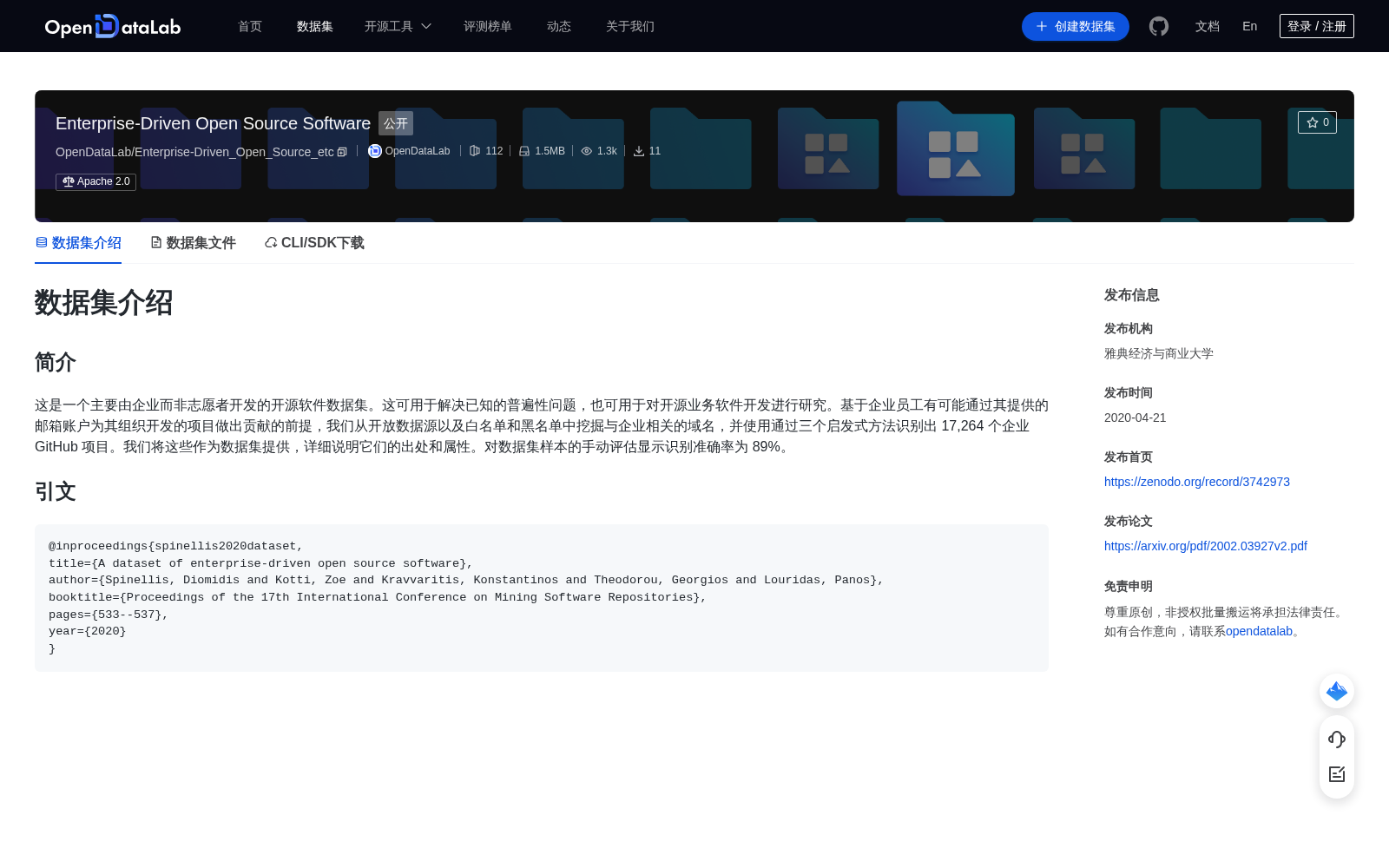Viewport: 1389px width, 868px height.
Task: Switch to the 数据集文件 tab
Action: [x=193, y=243]
